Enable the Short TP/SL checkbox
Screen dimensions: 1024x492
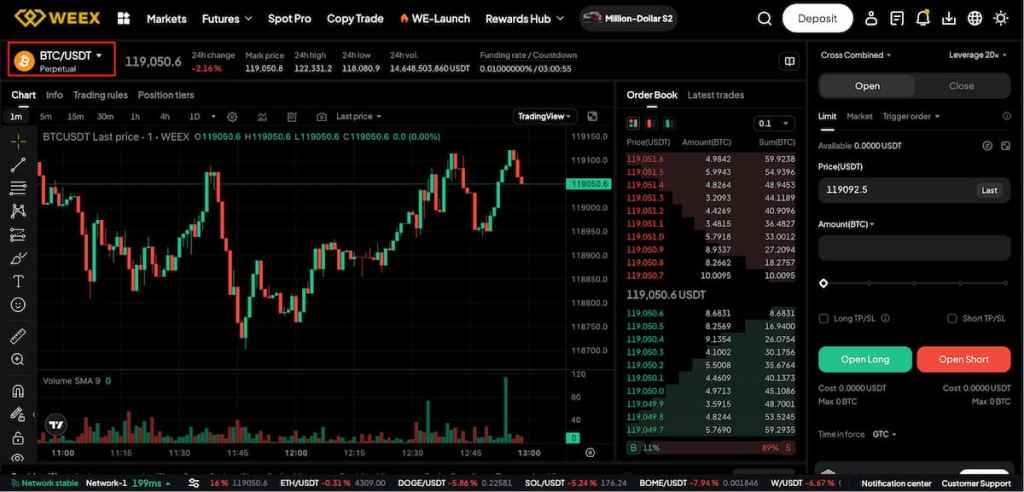coord(952,318)
